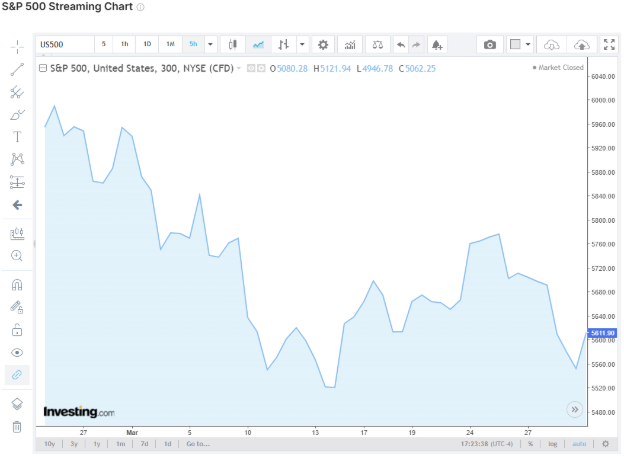Toggle stay in drawing mode
This screenshot has height=456, width=624.
coord(17,308)
